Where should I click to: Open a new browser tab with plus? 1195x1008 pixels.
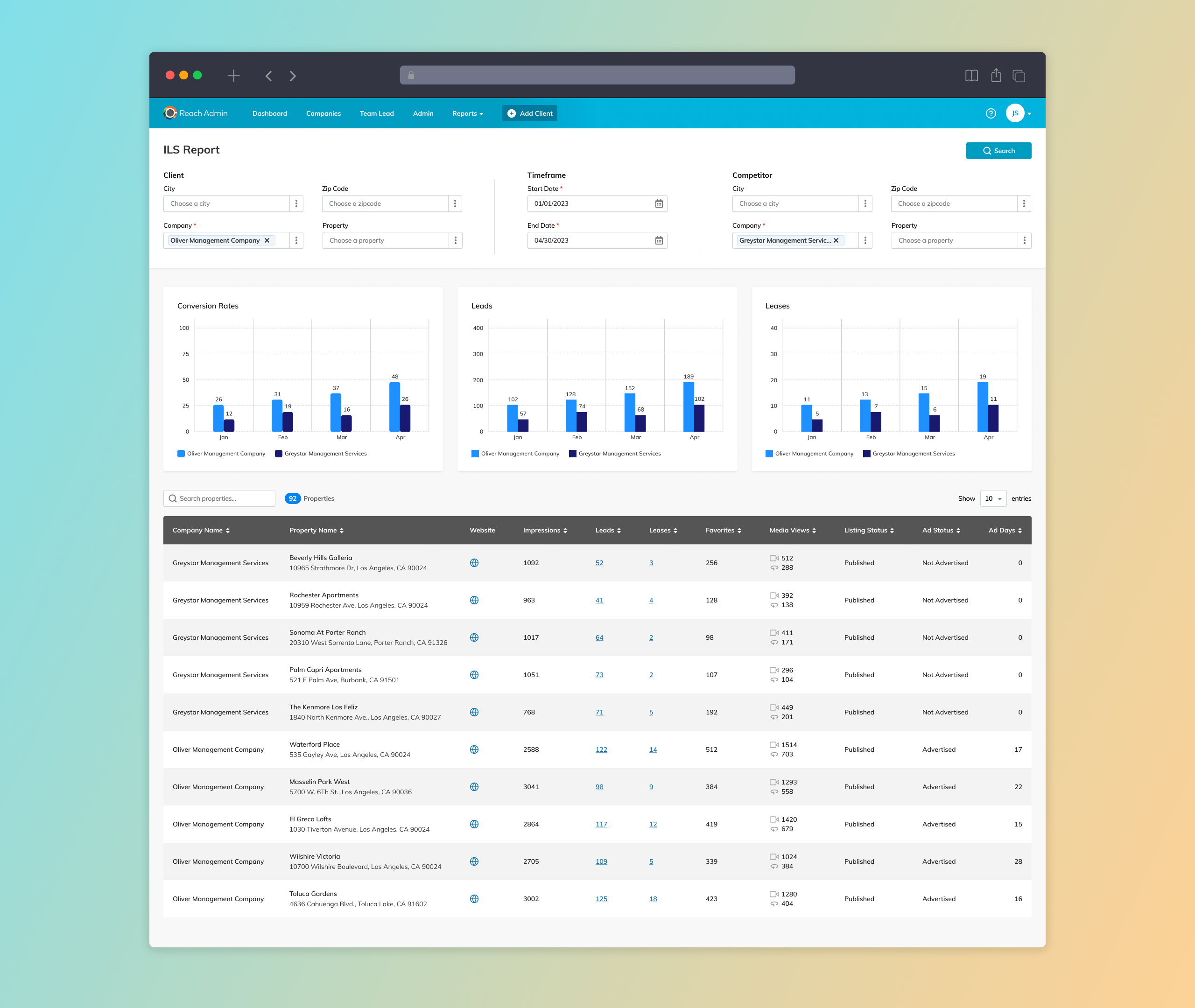click(x=234, y=76)
